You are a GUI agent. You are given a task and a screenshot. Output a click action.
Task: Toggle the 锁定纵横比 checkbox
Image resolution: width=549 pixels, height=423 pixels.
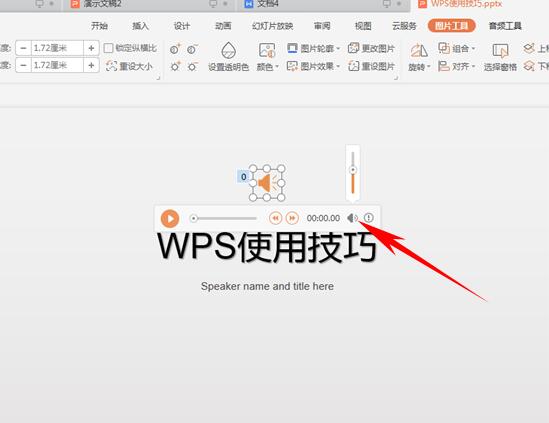pyautogui.click(x=109, y=48)
